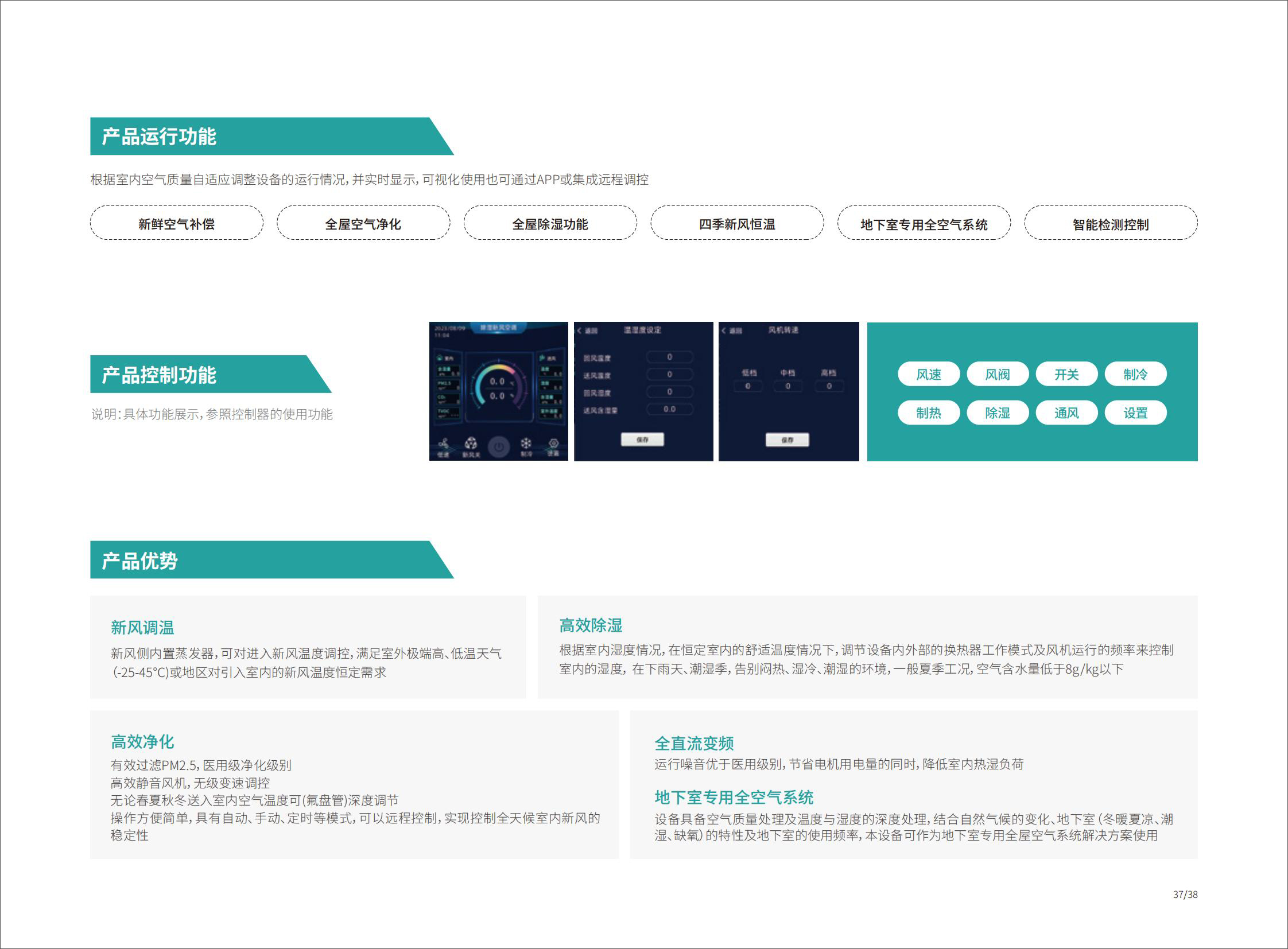The width and height of the screenshot is (1288, 949).
Task: Click the 有效过滤PM2.5 text line
Action: tap(200, 765)
